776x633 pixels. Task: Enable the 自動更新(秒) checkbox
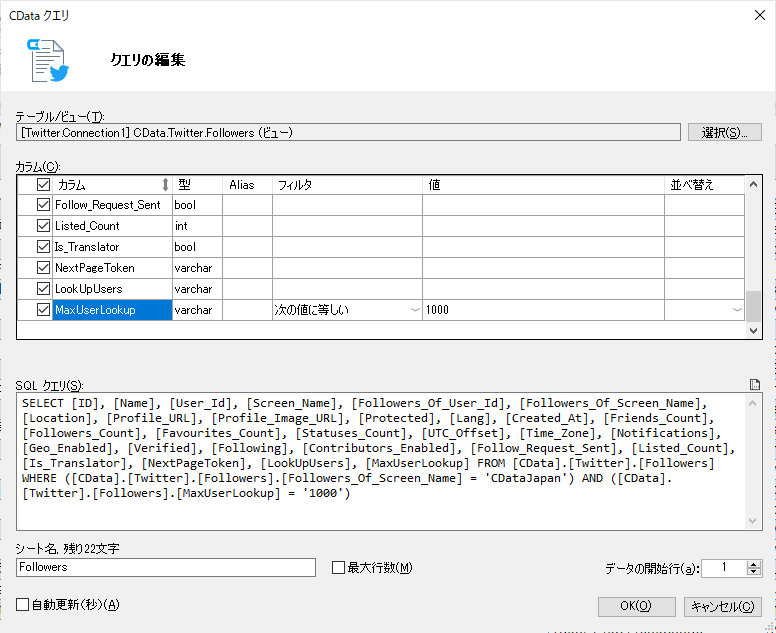(x=22, y=604)
